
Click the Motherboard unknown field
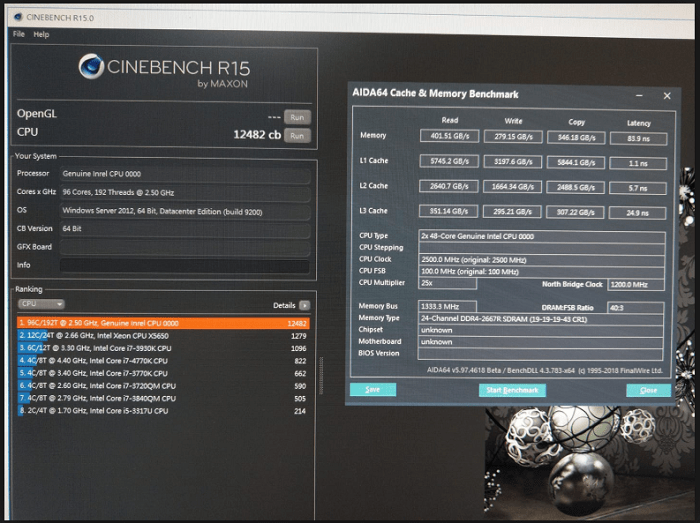[x=541, y=342]
